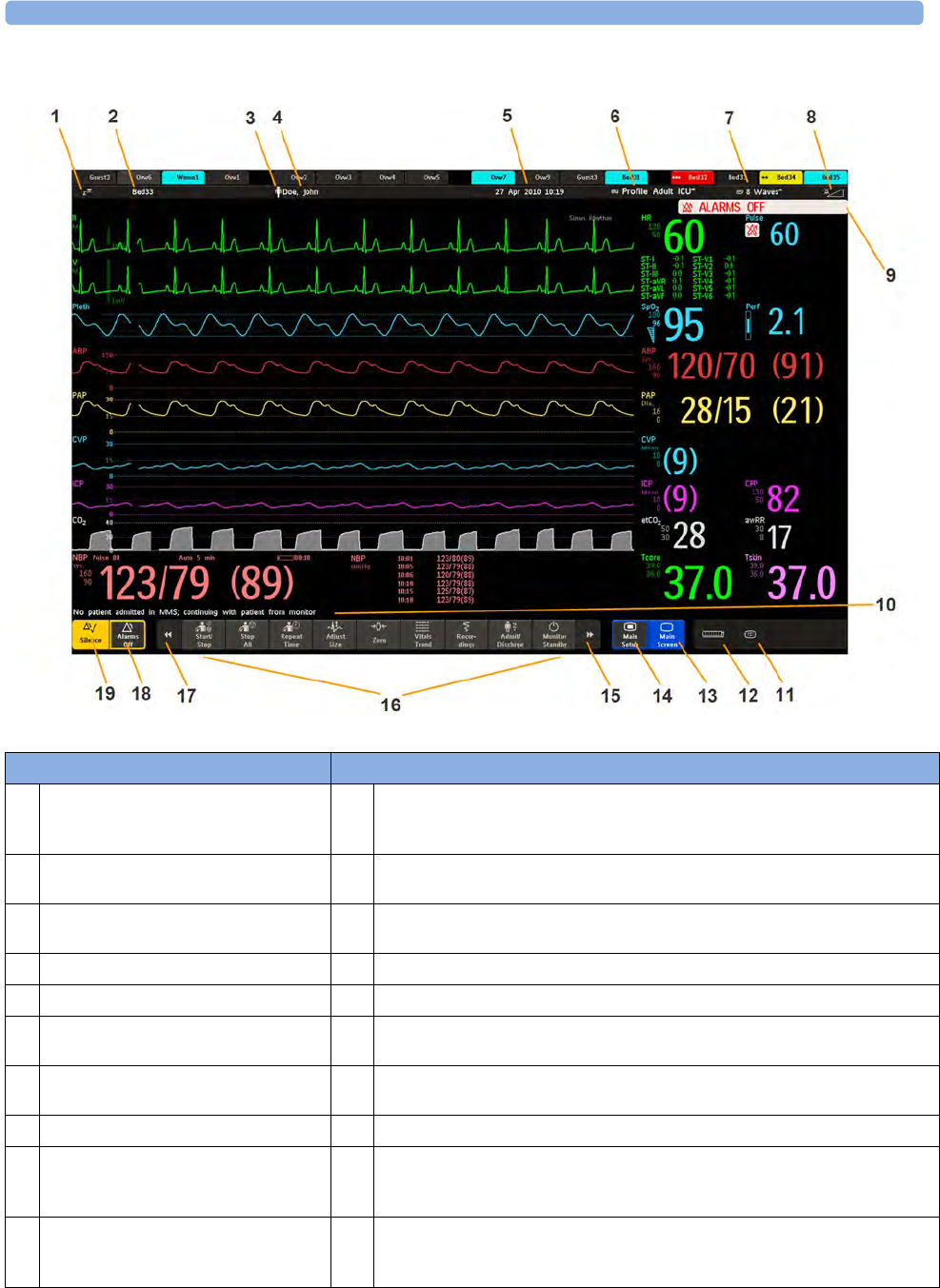The height and width of the screenshot is (1288, 940).
Task: Open the Profile Adult ICU selector
Action: pyautogui.click(x=653, y=191)
